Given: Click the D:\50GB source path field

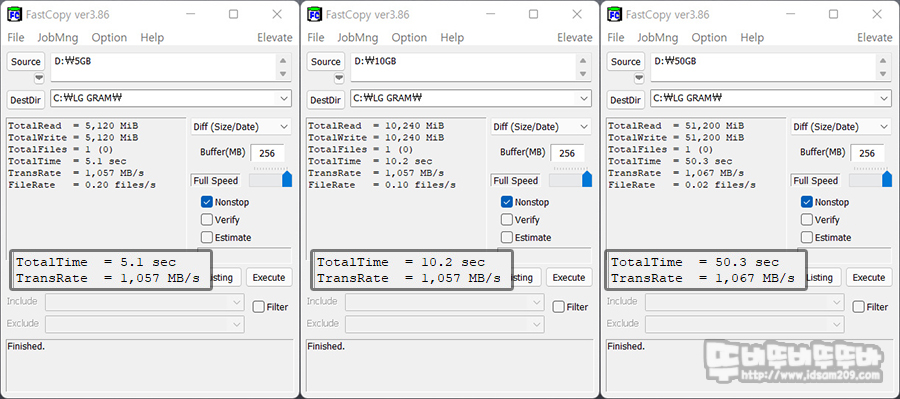Looking at the screenshot, I should click(764, 68).
